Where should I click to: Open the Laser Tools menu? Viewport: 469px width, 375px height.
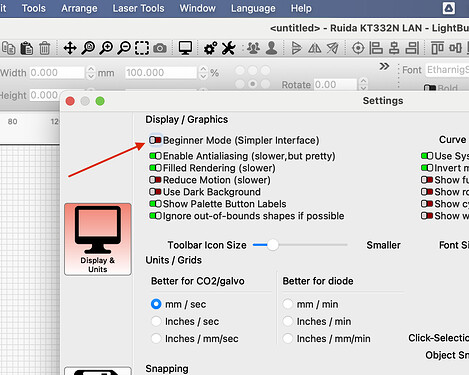tap(138, 8)
